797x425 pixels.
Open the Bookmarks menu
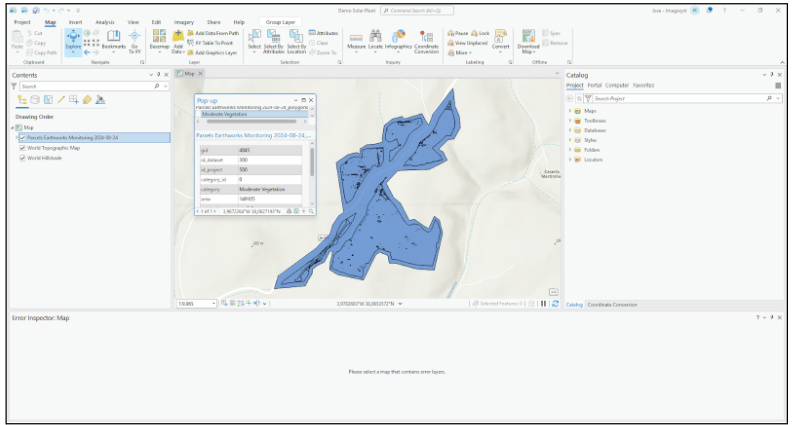[113, 41]
